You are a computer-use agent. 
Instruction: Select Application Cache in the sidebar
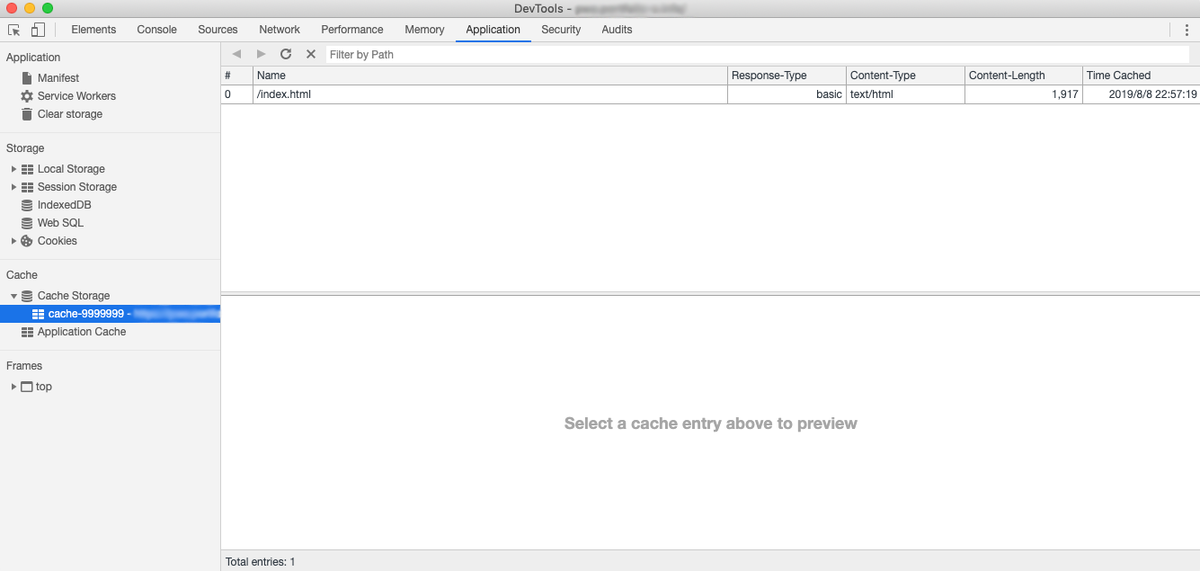click(82, 332)
